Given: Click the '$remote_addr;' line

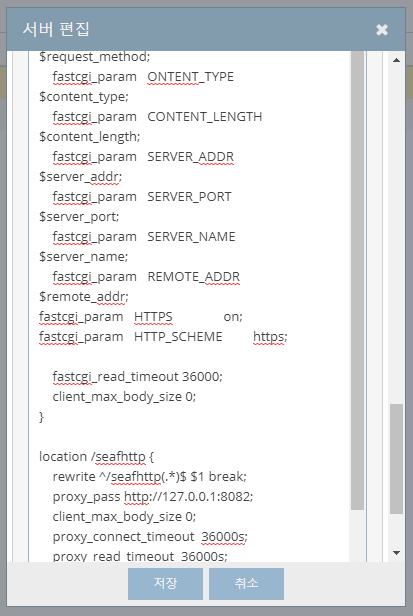Looking at the screenshot, I should [84, 297].
